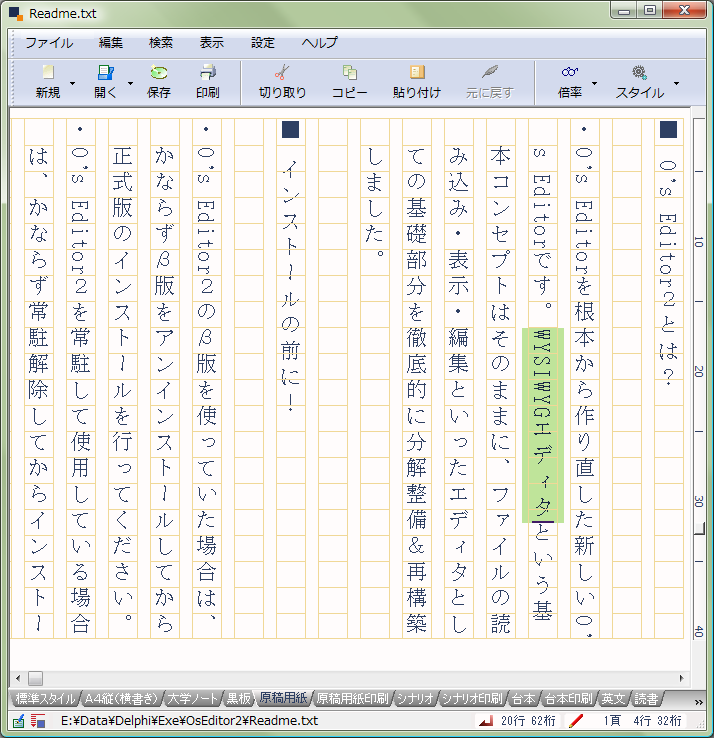Maximize the Readme.txt window
Image resolution: width=714 pixels, height=738 pixels.
point(650,10)
